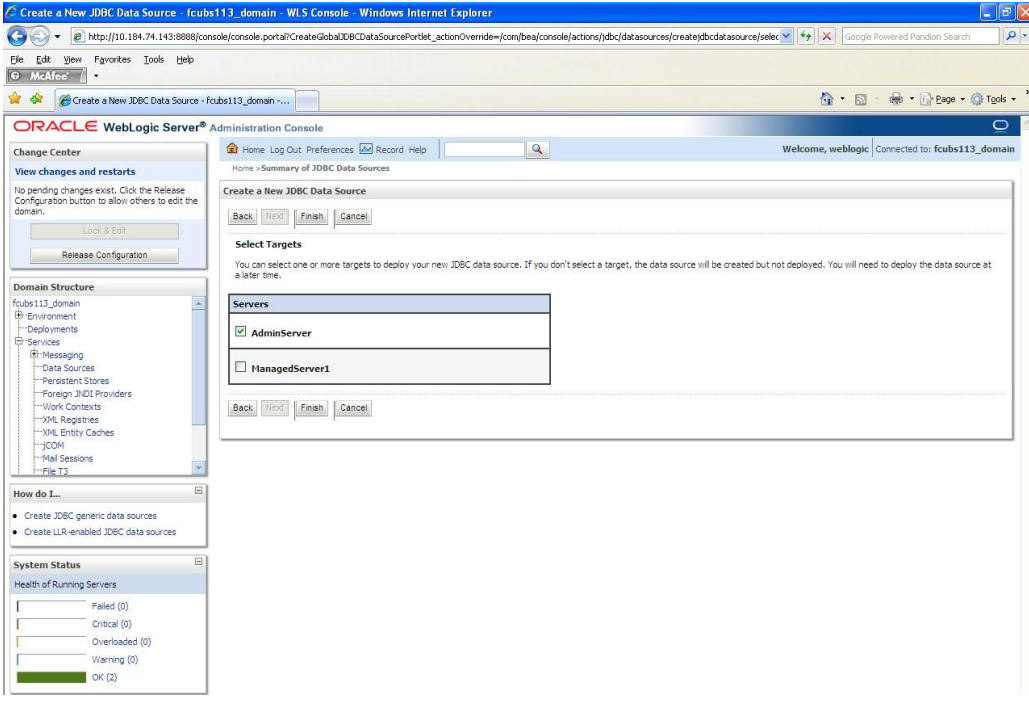1029x703 pixels.
Task: Expand the Environment tree node
Action: 19,316
